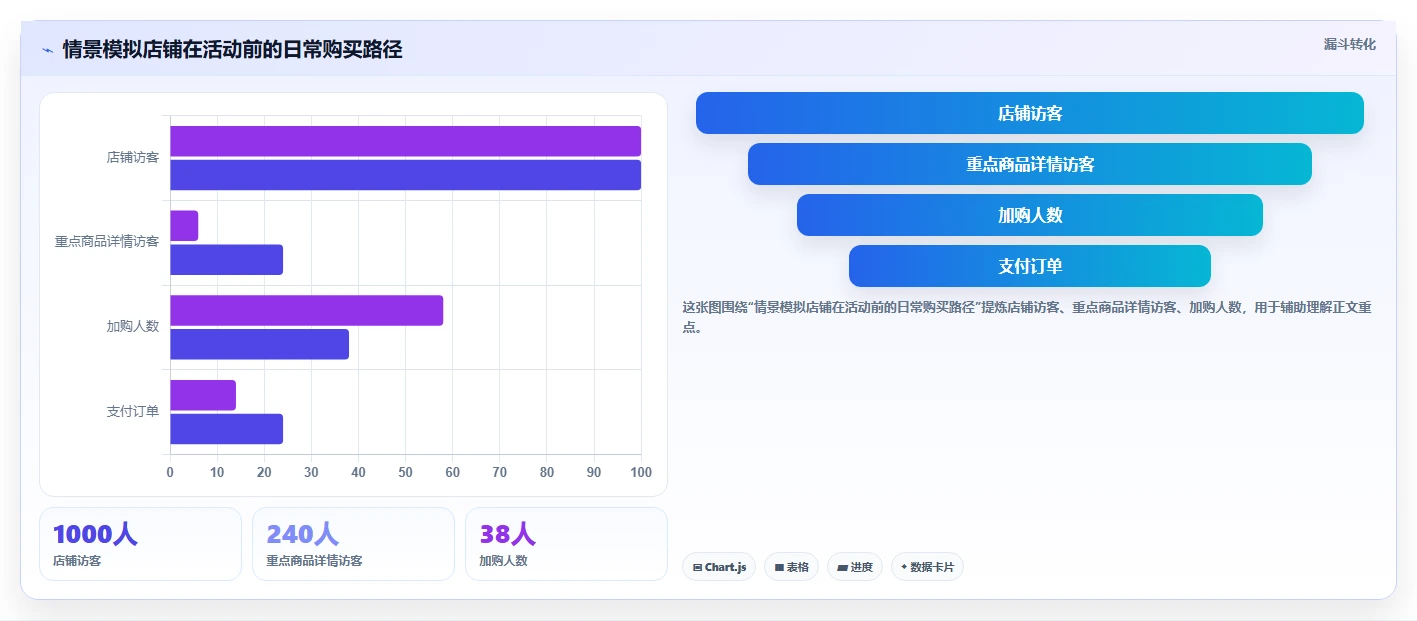Click the 表格 tag
This screenshot has height=621, width=1417.
[791, 567]
